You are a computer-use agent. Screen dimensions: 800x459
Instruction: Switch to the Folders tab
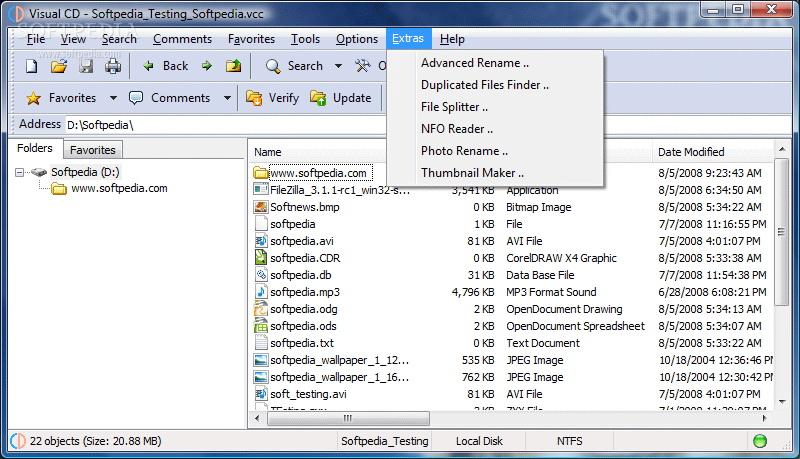tap(35, 148)
